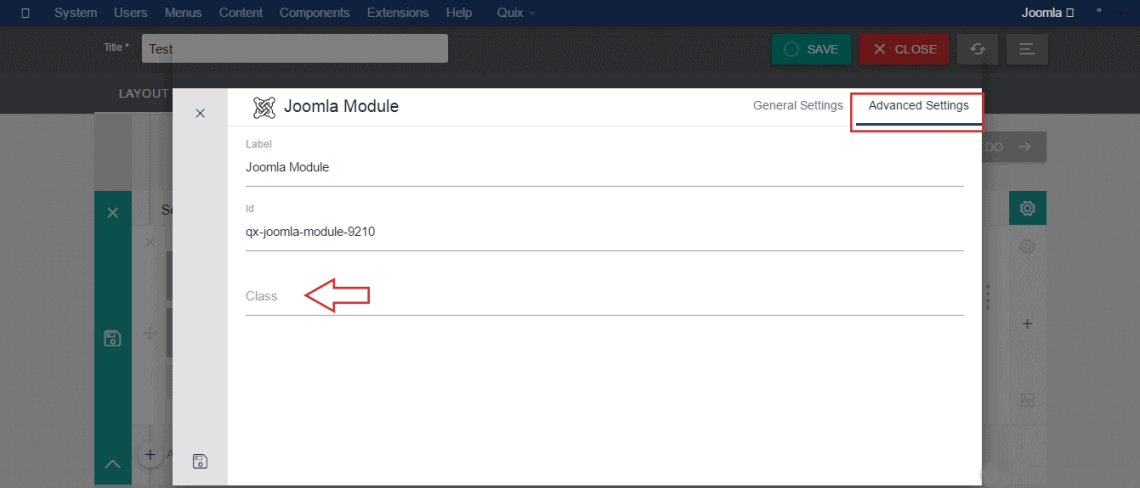Click the Joomla icon at far left of menu bar
The image size is (1140, 488).
coord(25,12)
